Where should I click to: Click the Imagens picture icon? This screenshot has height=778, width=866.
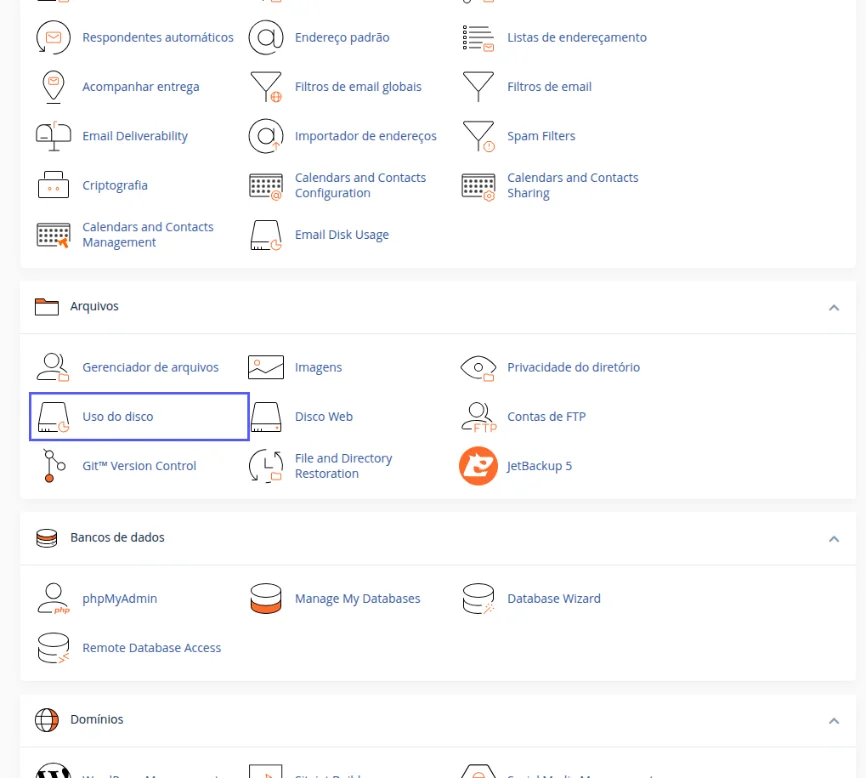tap(266, 367)
